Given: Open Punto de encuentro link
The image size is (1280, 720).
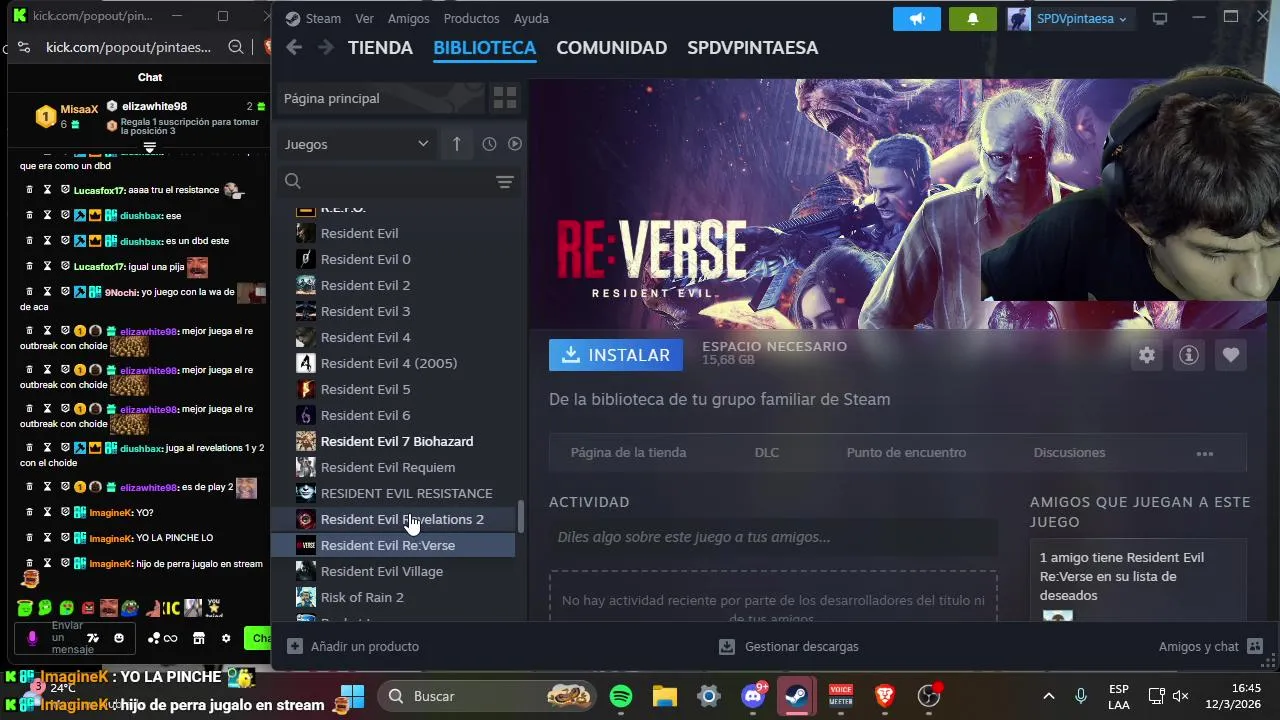Looking at the screenshot, I should pos(906,453).
